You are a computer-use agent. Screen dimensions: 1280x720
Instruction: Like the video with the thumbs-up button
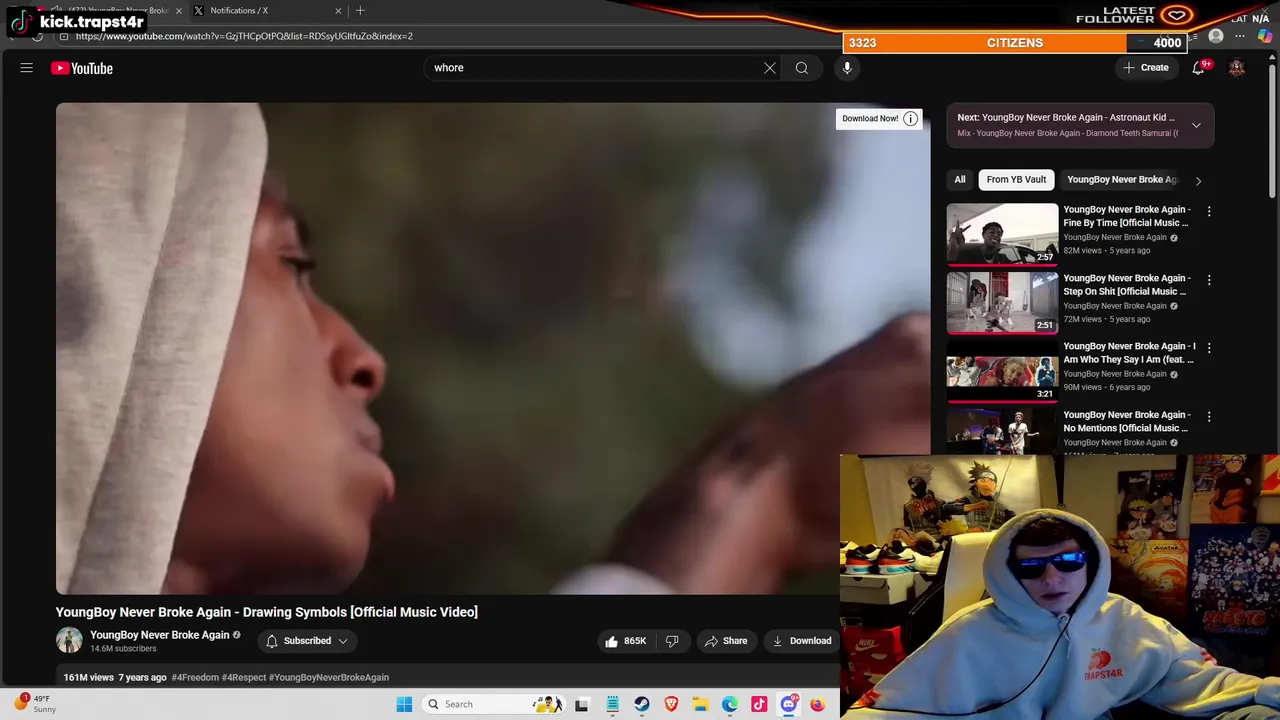tap(624, 641)
